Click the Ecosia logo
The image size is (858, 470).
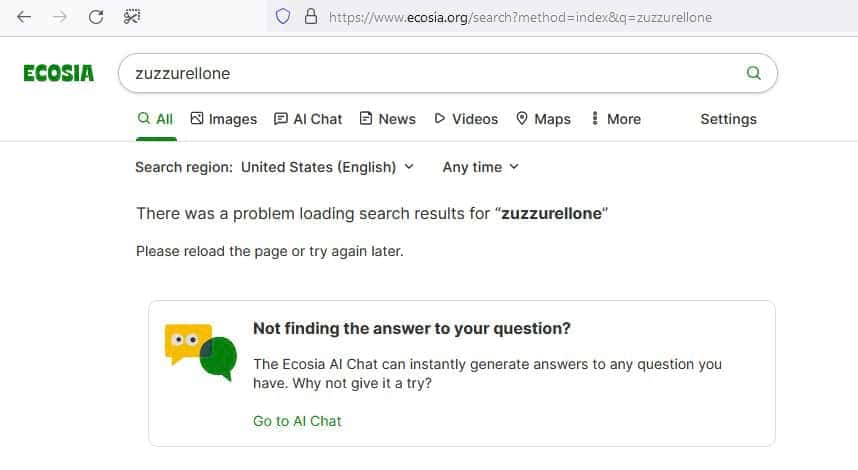point(59,73)
